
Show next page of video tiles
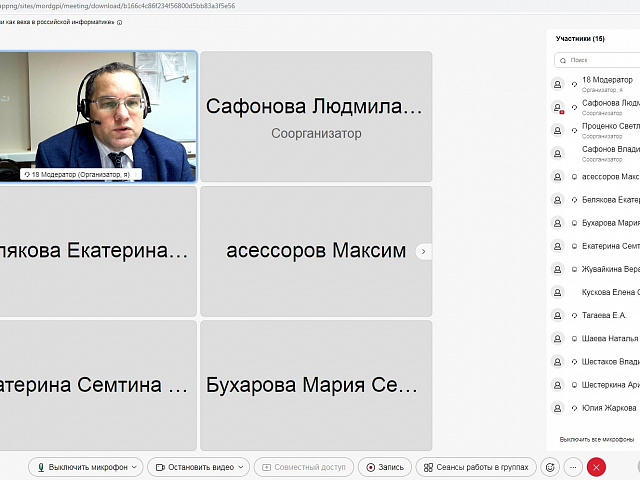coord(423,252)
